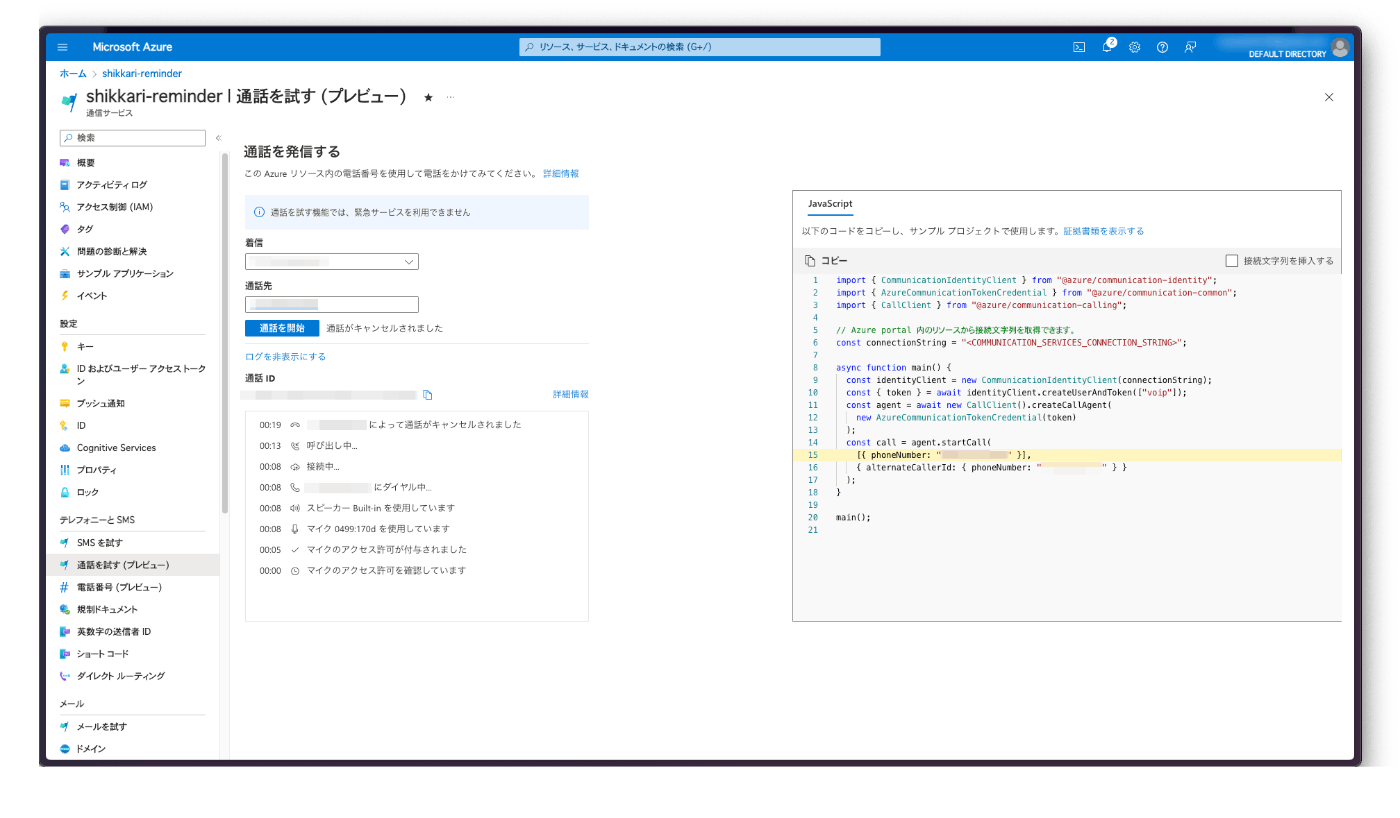Click the プロパティ icon

(x=65, y=470)
